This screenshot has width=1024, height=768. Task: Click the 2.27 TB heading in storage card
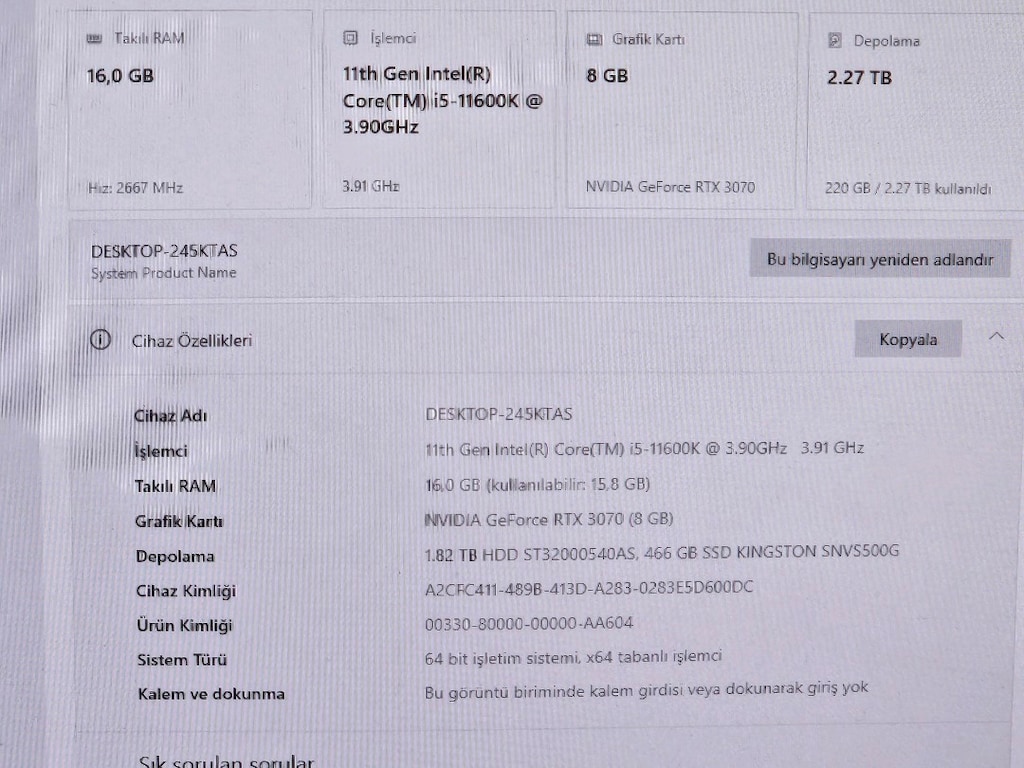[859, 78]
